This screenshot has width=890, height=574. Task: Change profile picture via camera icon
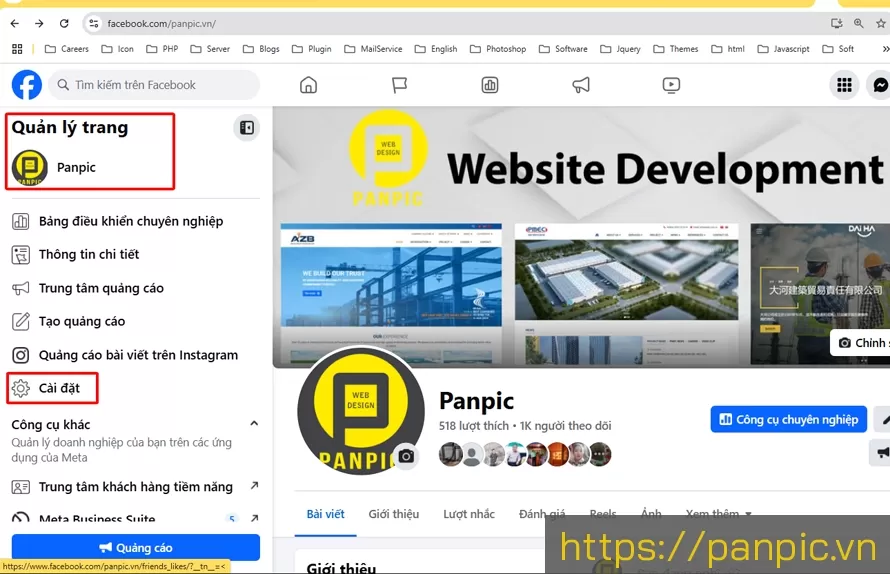point(406,456)
